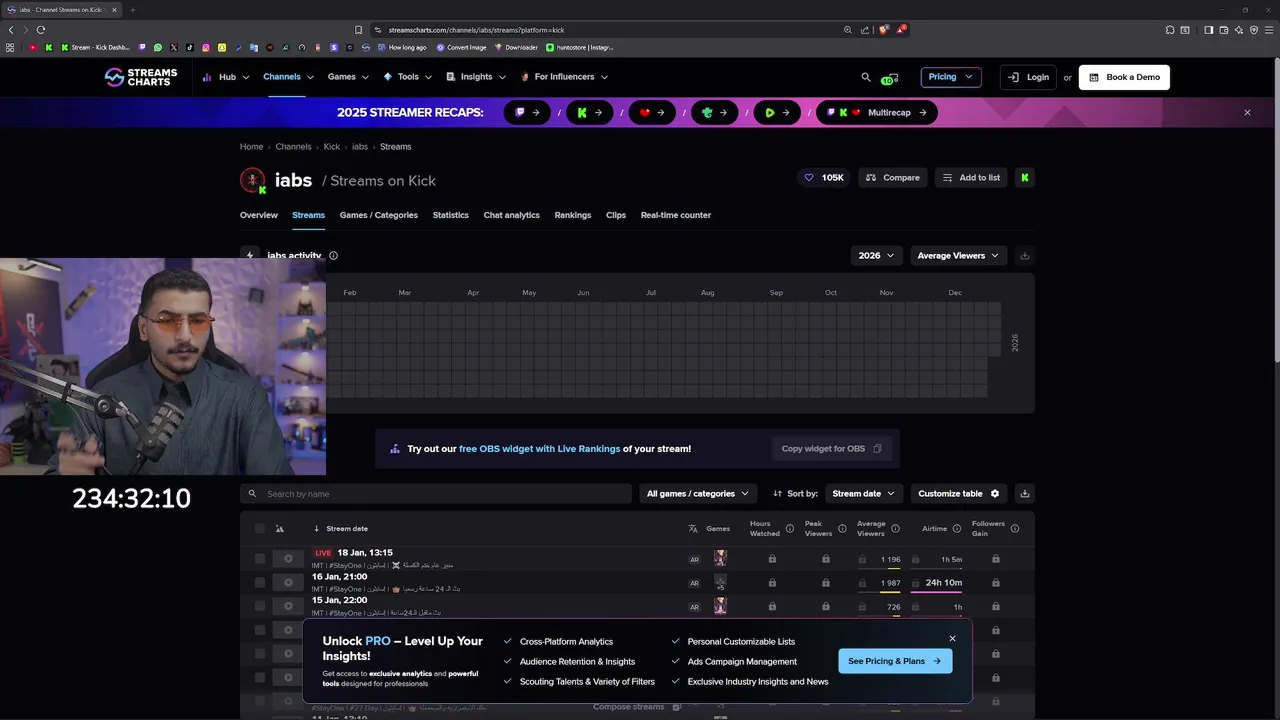Click the Average Viewers info icon
Screen dimensions: 1280x720
pos(895,529)
